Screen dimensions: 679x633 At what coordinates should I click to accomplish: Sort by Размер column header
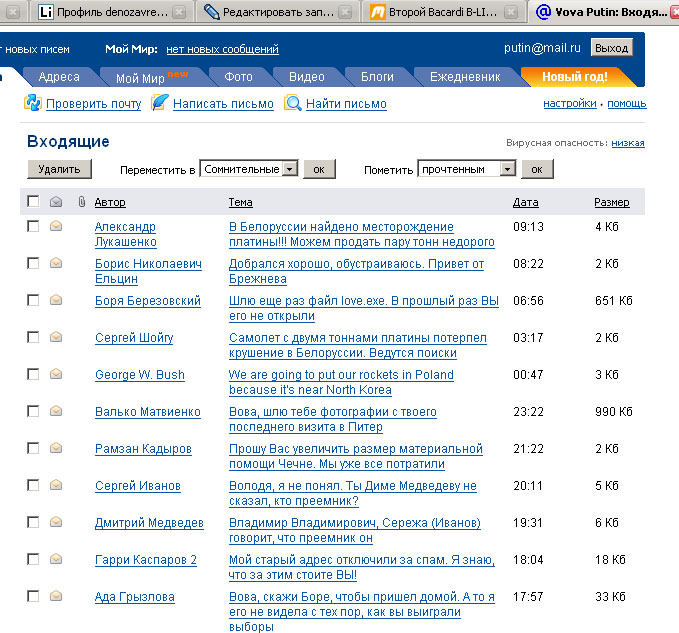tap(612, 202)
